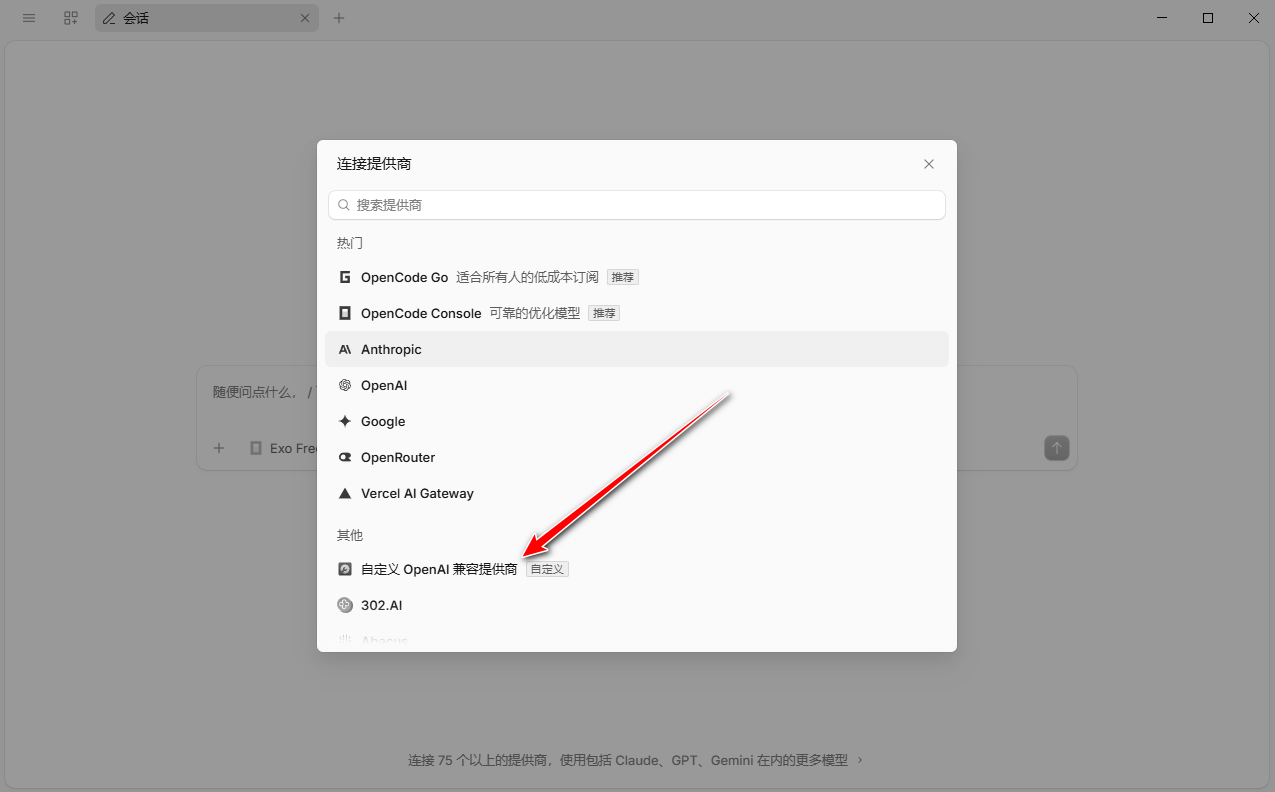
Task: Click the OpenCode Go logo icon
Action: click(x=345, y=277)
